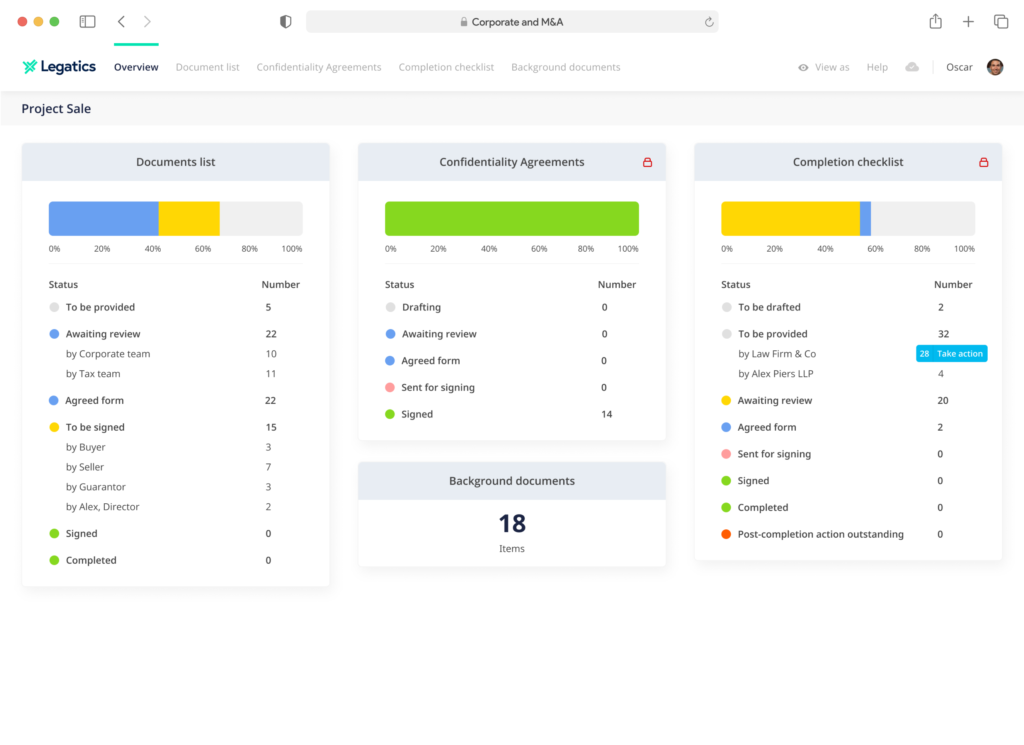Select Post-completion action outstanding row
Image resolution: width=1024 pixels, height=745 pixels.
[848, 534]
